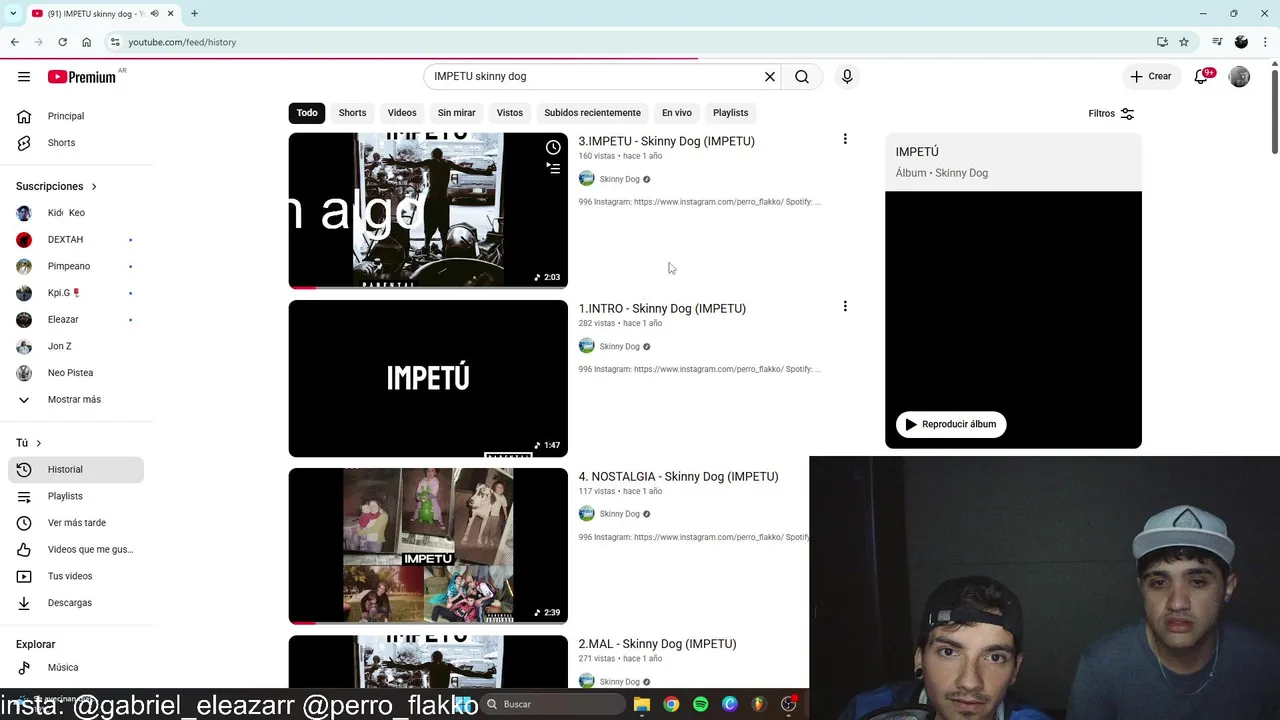1280x720 pixels.
Task: Open Spotify from the taskbar
Action: point(700,704)
